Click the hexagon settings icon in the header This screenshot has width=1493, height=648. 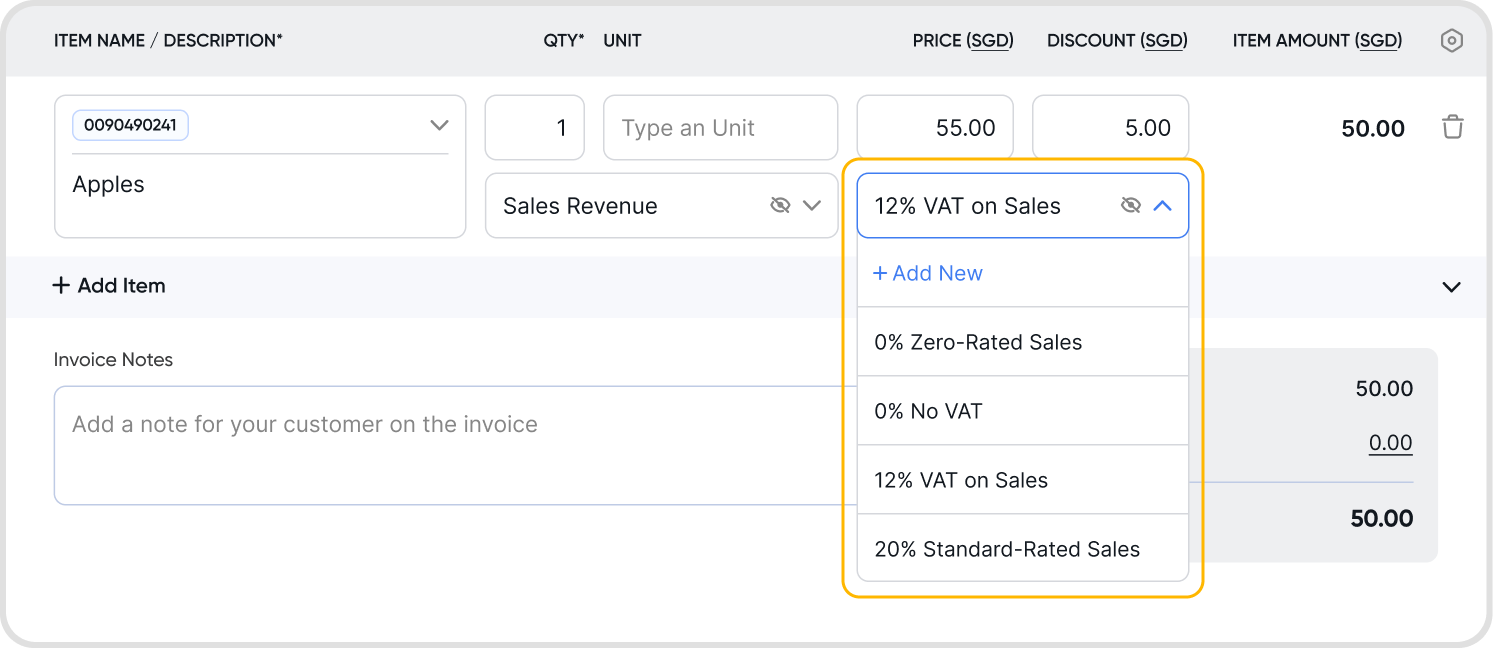pos(1451,41)
